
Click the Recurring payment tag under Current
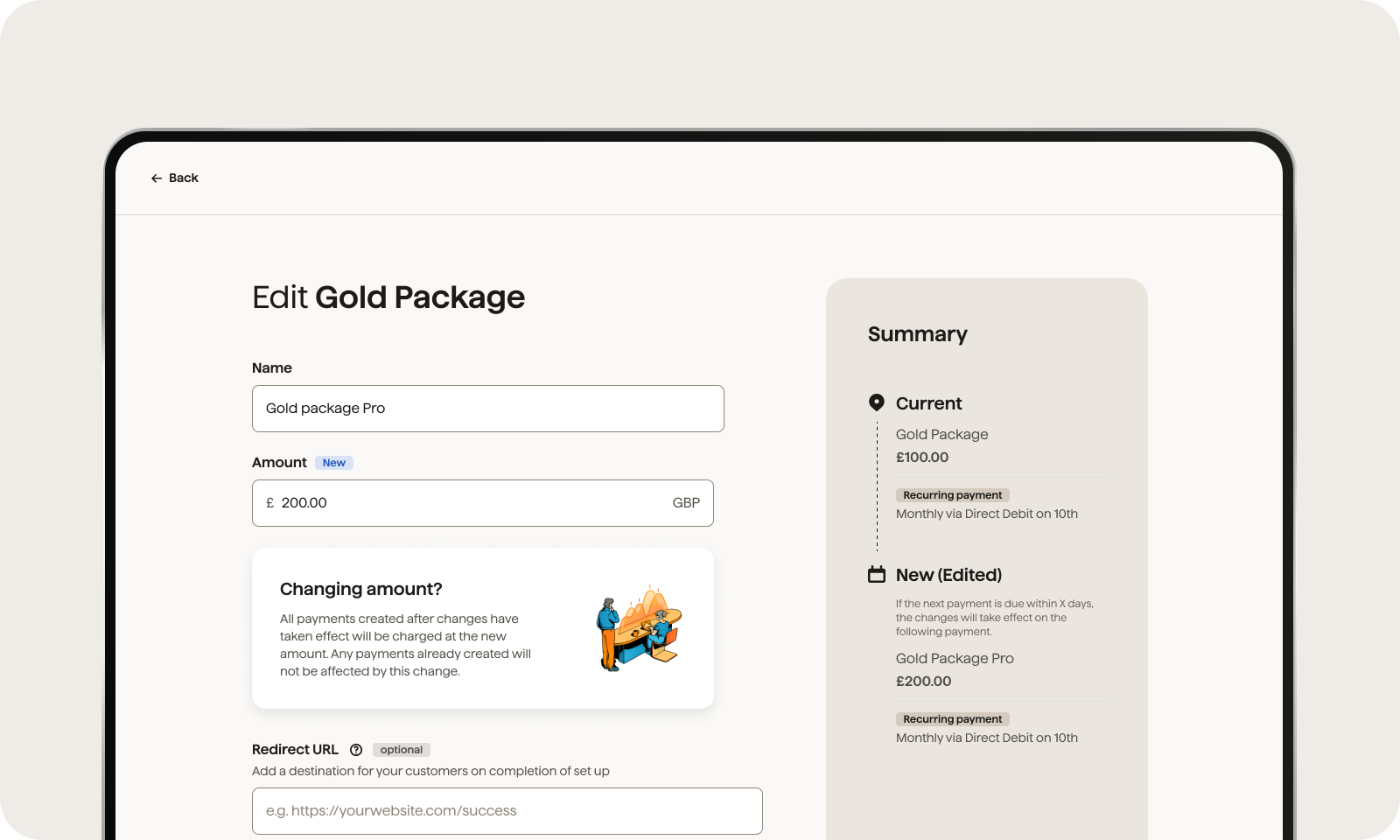pos(952,494)
